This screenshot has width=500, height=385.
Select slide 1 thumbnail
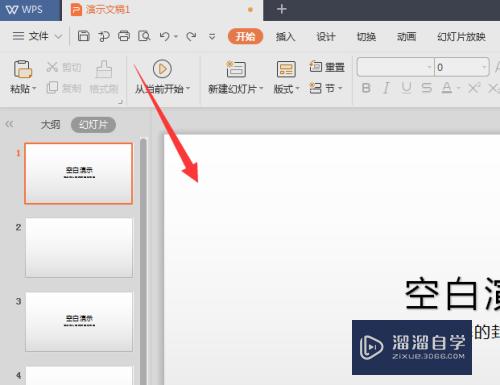(x=79, y=173)
